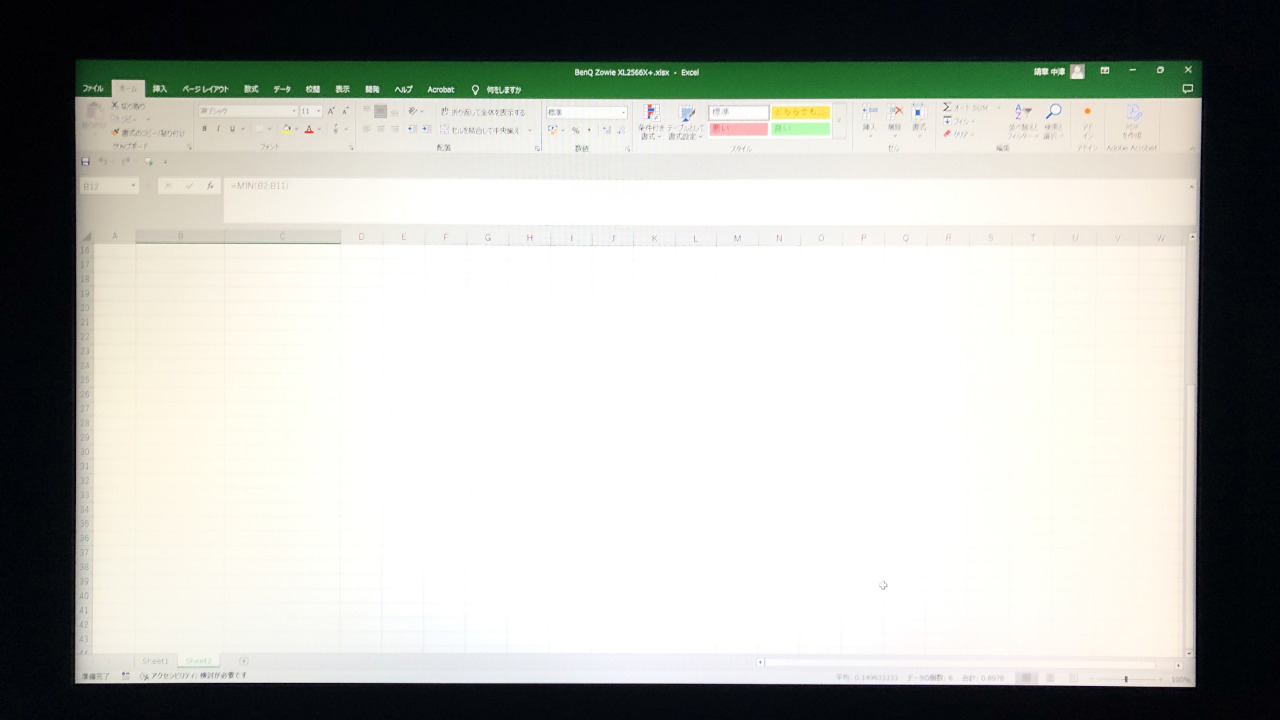Open Sort & Filter (並べ替えとフィルター)
1280x720 pixels.
1023,122
